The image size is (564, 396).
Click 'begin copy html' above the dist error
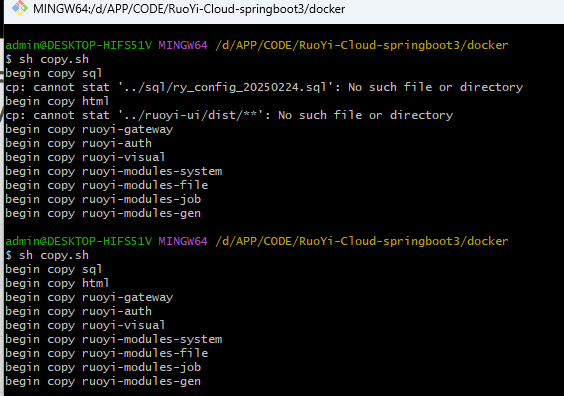[57, 101]
